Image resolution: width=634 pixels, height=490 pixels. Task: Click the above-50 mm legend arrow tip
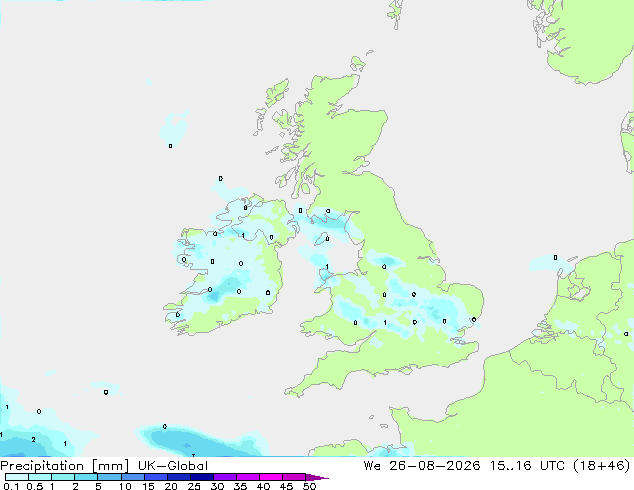317,477
